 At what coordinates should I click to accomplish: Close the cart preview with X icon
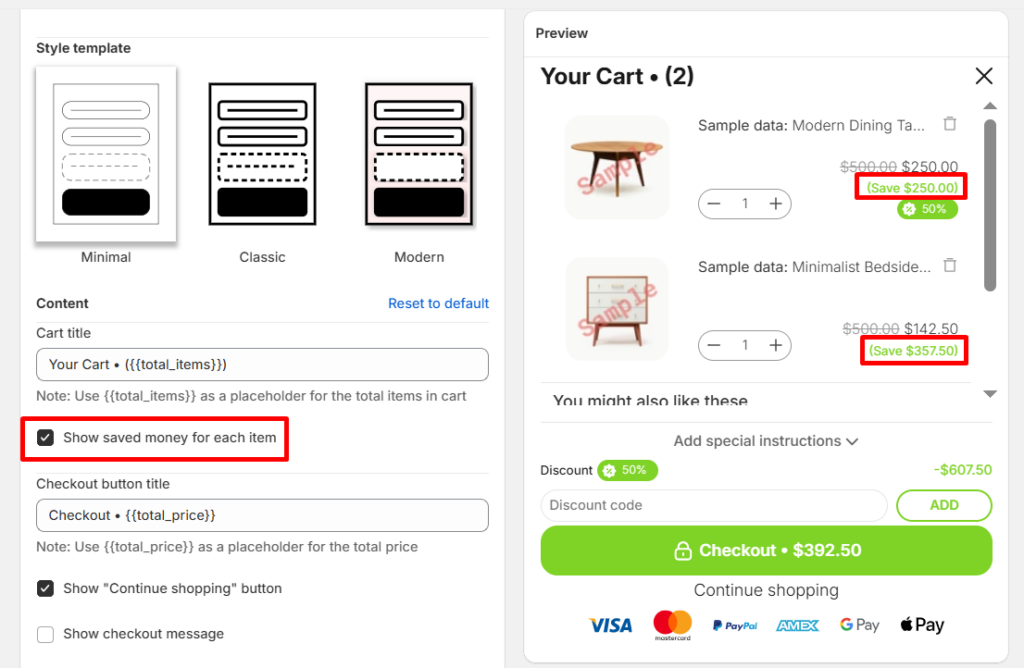click(984, 76)
